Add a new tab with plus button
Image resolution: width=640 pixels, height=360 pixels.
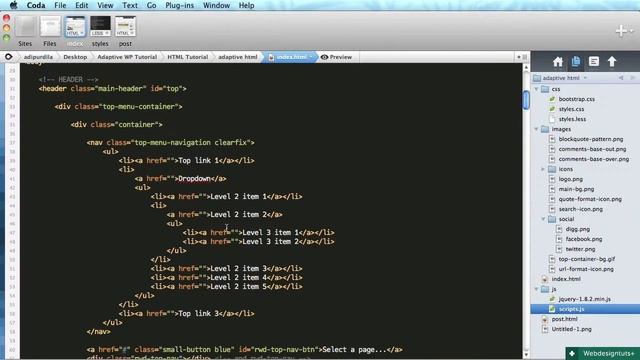click(621, 31)
